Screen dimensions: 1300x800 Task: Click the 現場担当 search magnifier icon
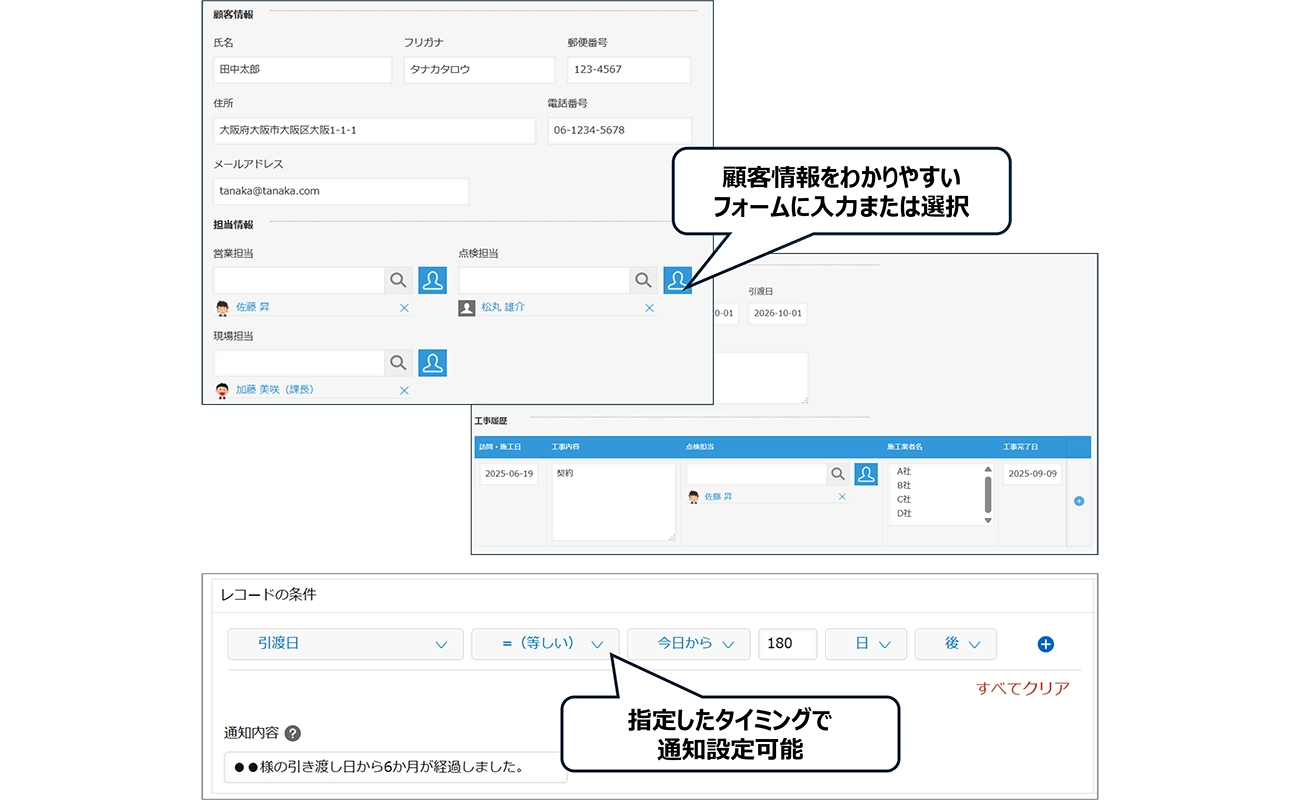398,363
